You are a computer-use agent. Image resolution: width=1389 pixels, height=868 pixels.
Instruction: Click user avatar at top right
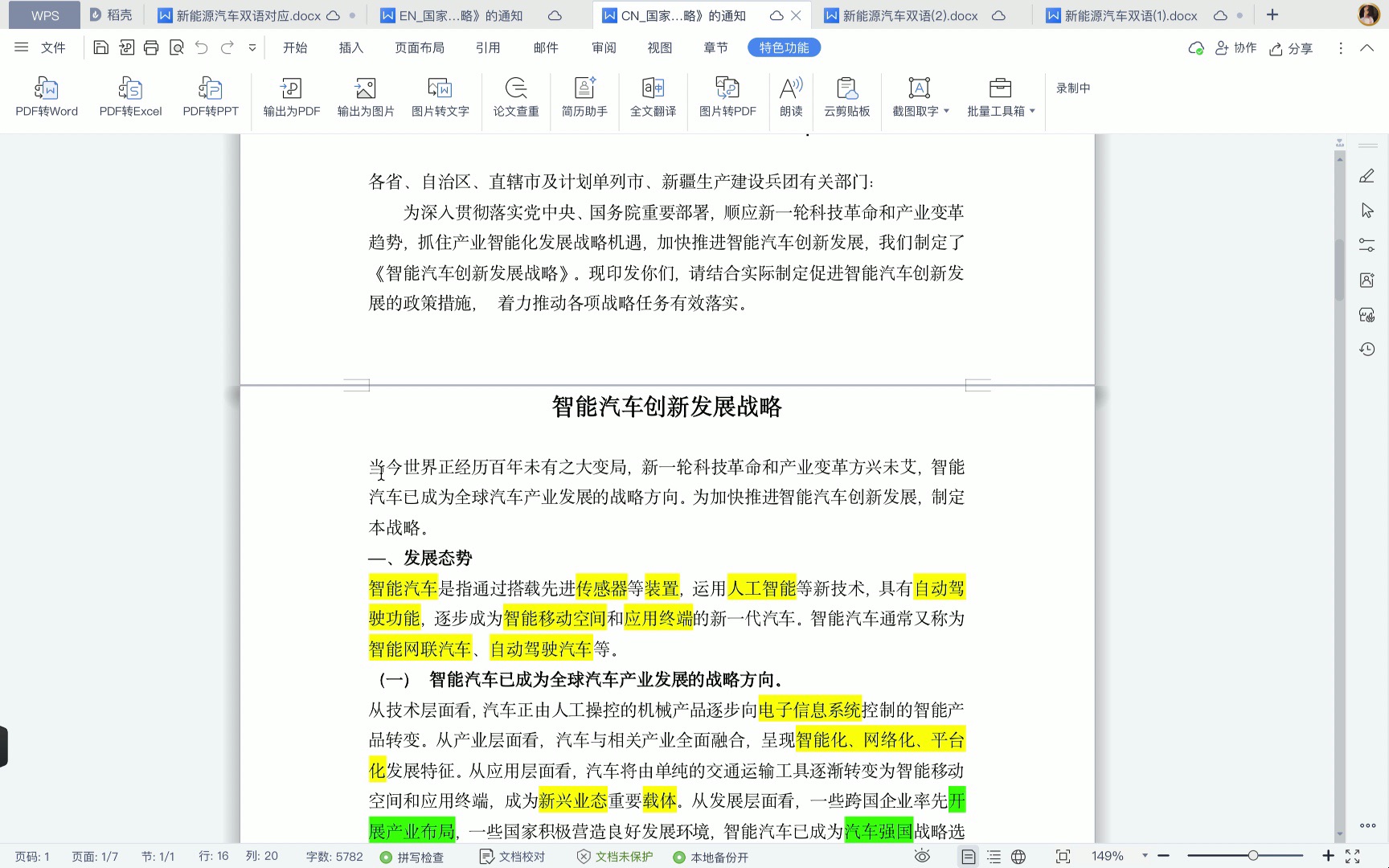[1368, 14]
